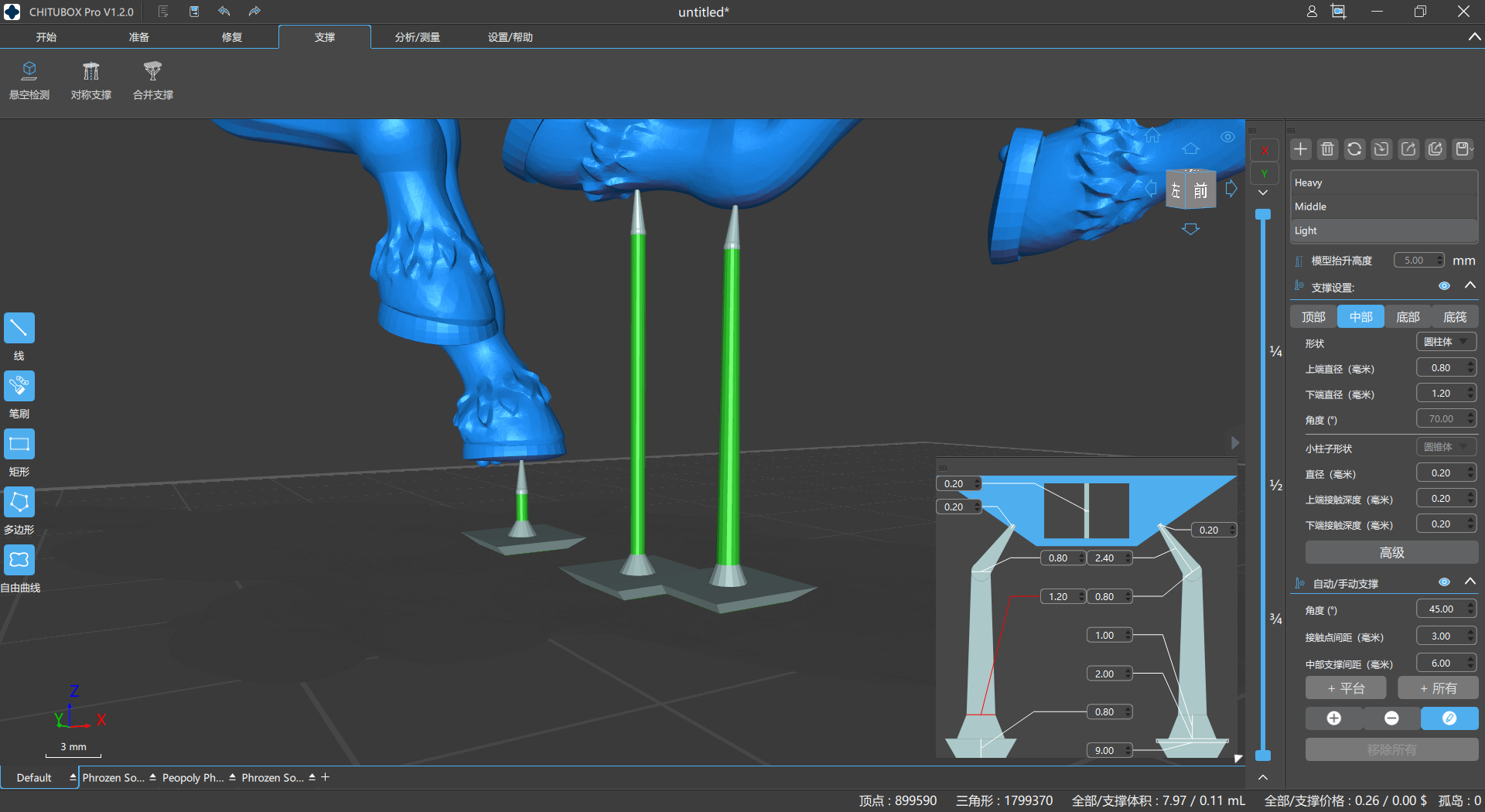The height and width of the screenshot is (812, 1485).
Task: Click the edit support pencil mode button
Action: (x=1449, y=718)
